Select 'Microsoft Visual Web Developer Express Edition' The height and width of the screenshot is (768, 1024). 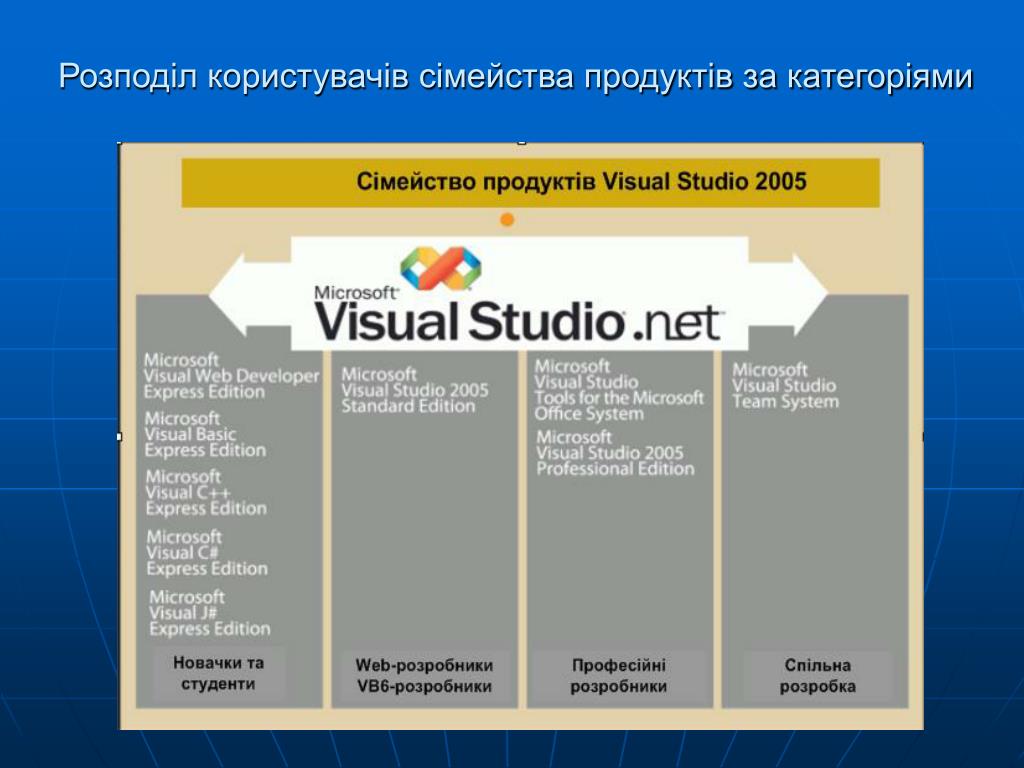[231, 376]
